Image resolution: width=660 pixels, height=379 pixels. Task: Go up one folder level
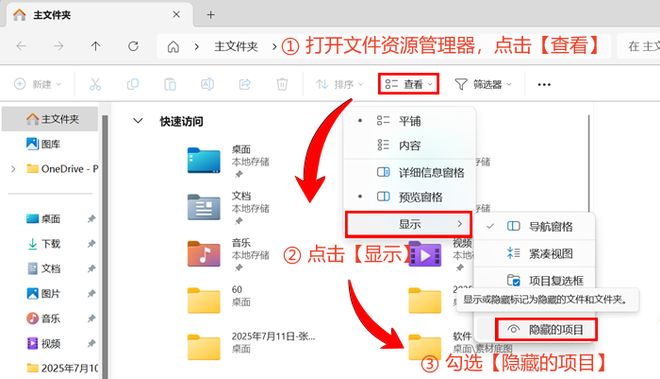tap(96, 46)
